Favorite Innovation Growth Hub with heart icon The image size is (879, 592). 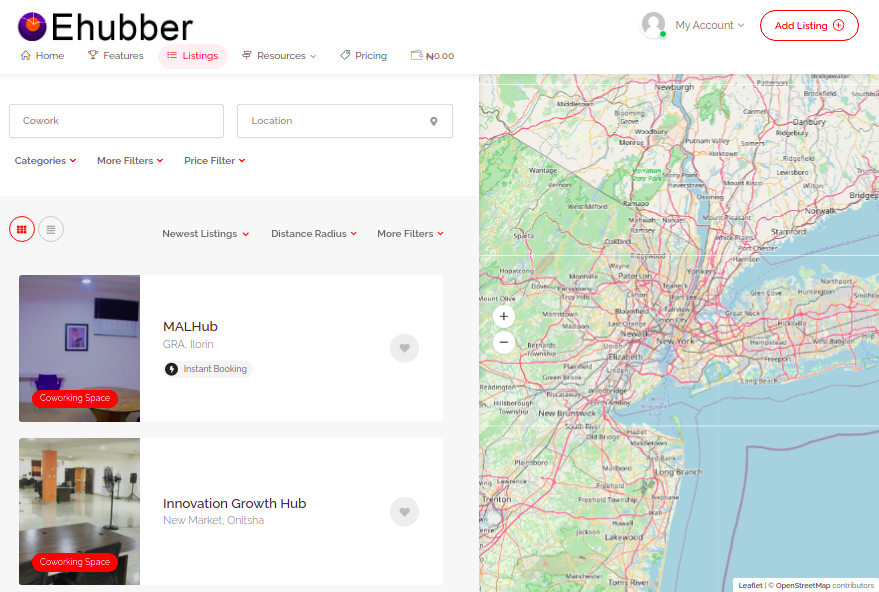pos(404,512)
